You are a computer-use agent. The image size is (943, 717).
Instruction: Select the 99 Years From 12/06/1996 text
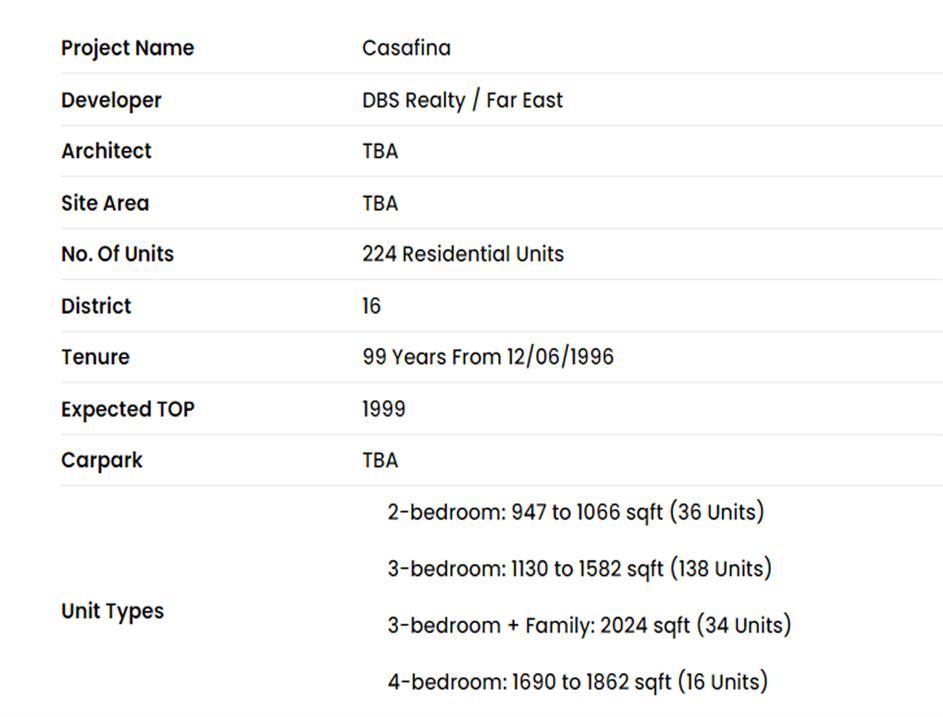tap(488, 357)
